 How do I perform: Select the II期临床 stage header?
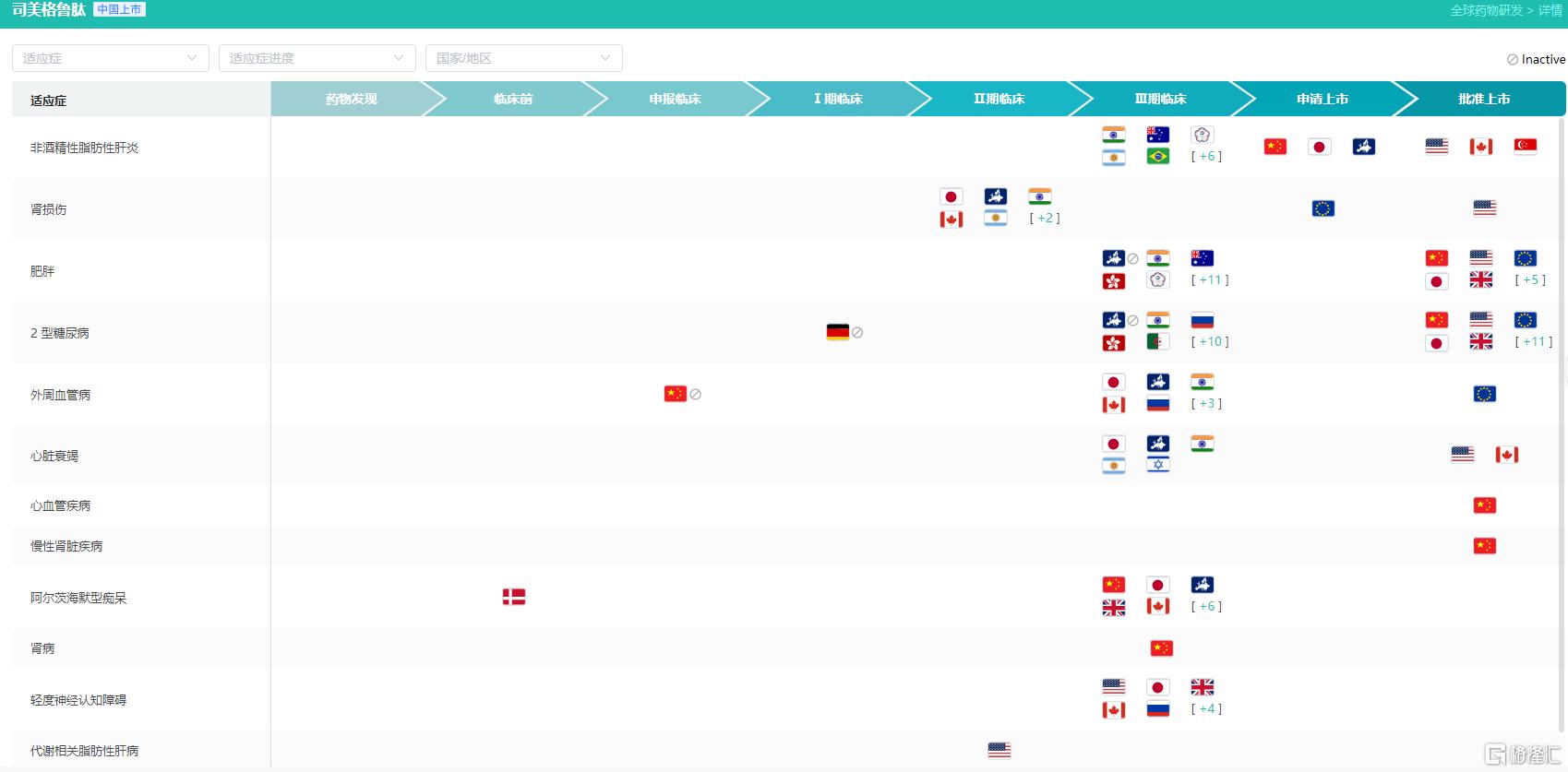pos(999,99)
